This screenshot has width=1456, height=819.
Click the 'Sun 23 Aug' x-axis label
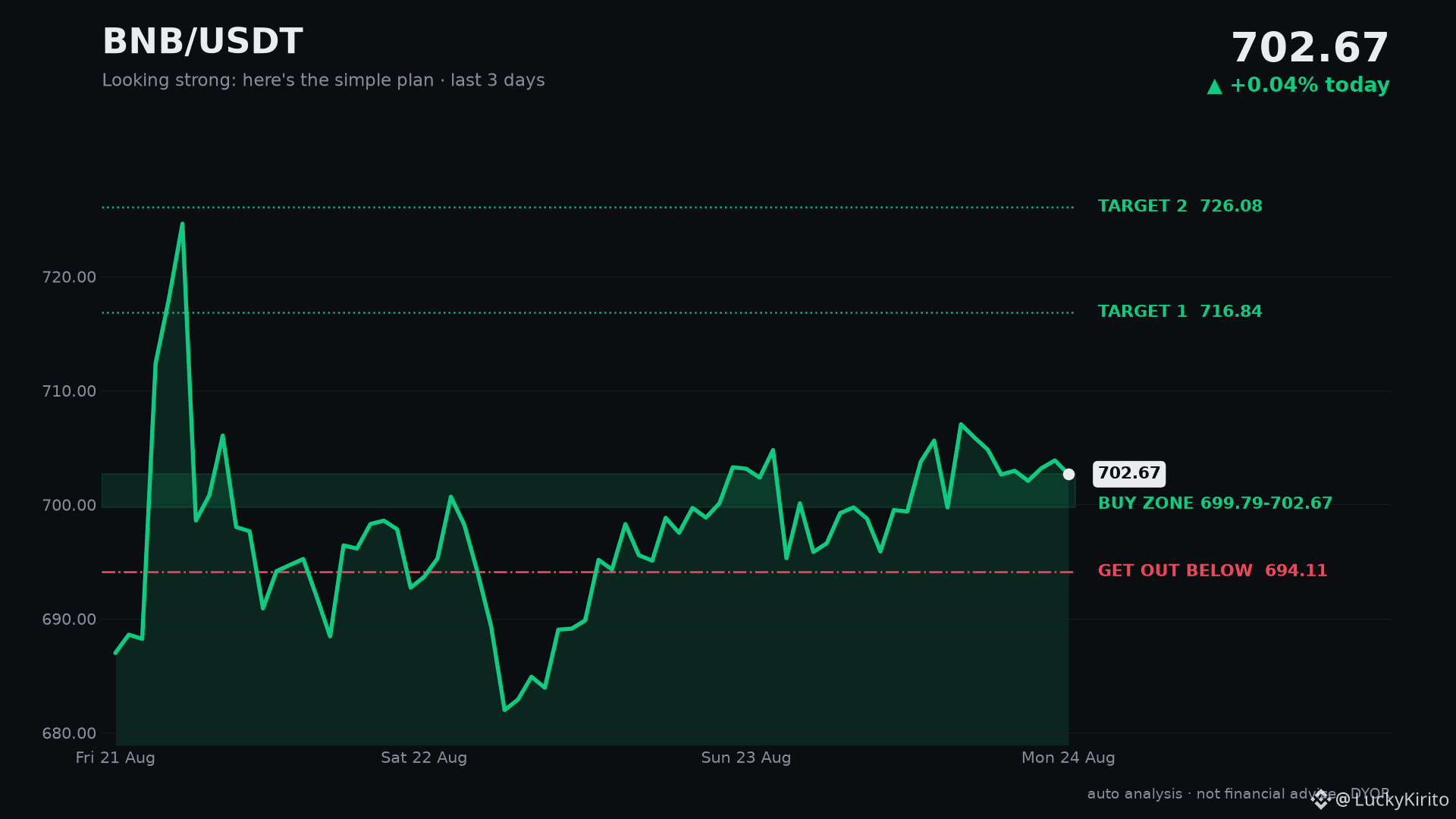point(746,758)
